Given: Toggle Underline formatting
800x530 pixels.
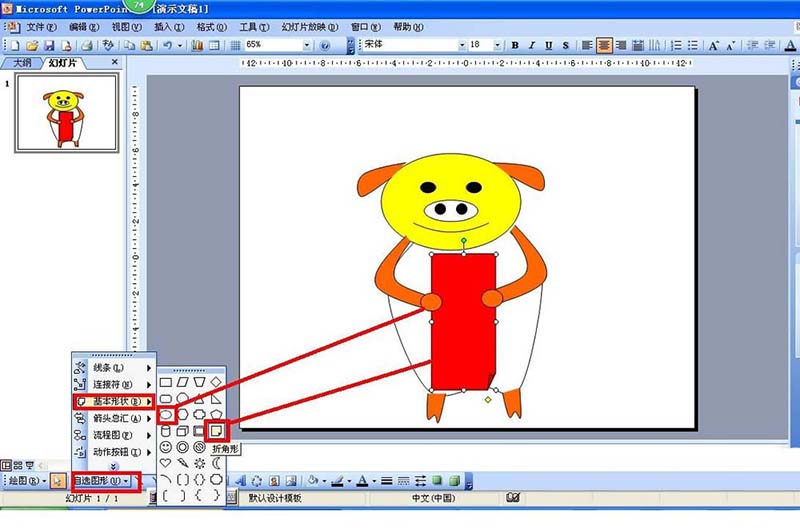Looking at the screenshot, I should [549, 45].
